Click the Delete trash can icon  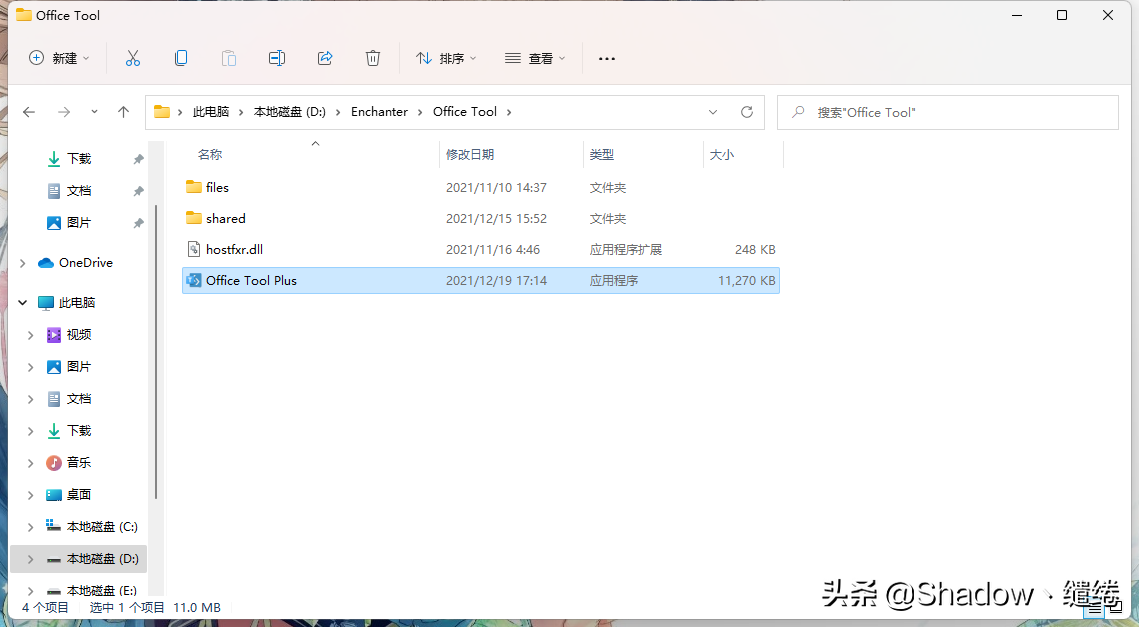click(373, 58)
